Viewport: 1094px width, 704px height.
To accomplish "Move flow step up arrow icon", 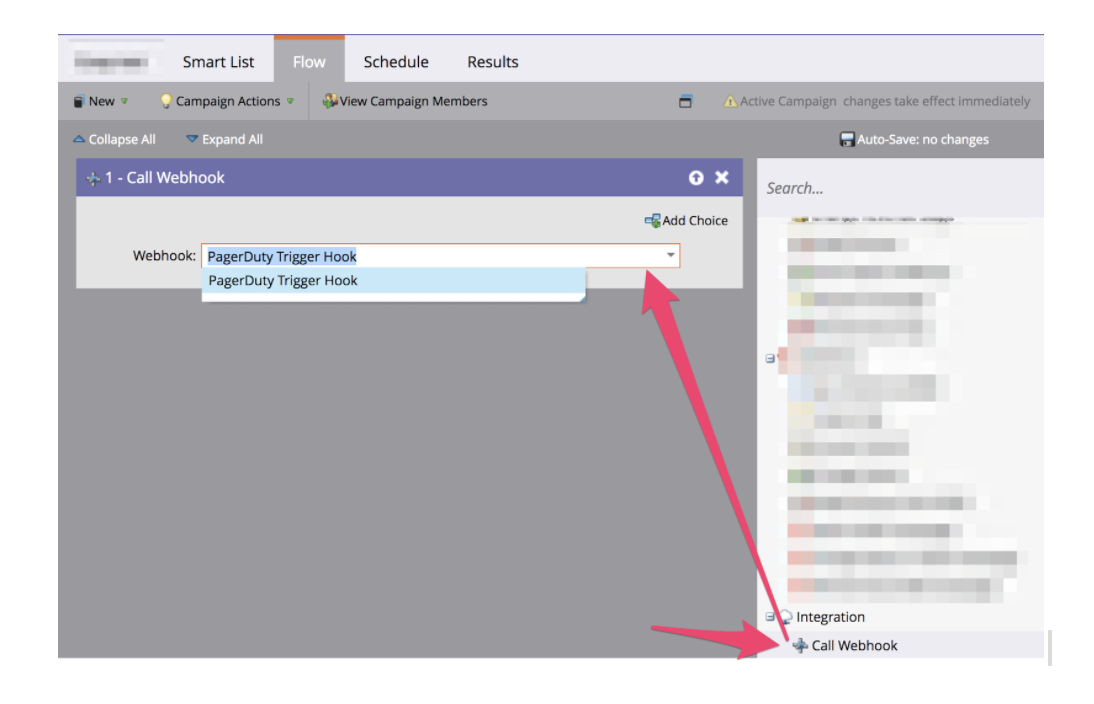I will (696, 178).
